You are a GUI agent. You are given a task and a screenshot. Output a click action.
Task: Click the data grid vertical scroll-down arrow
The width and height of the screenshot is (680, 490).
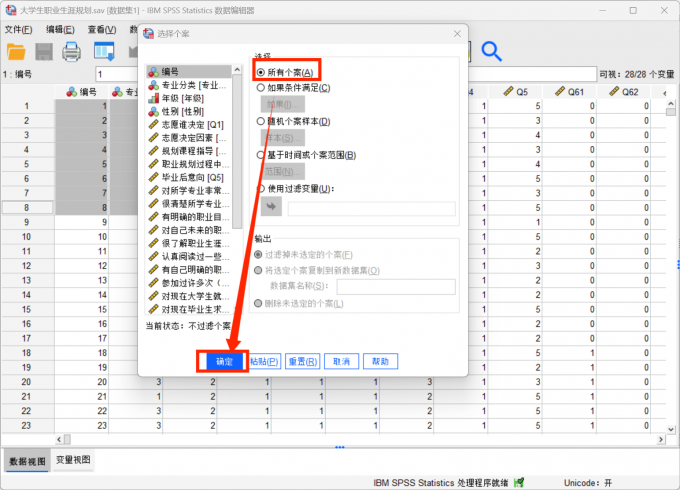pyautogui.click(x=671, y=429)
